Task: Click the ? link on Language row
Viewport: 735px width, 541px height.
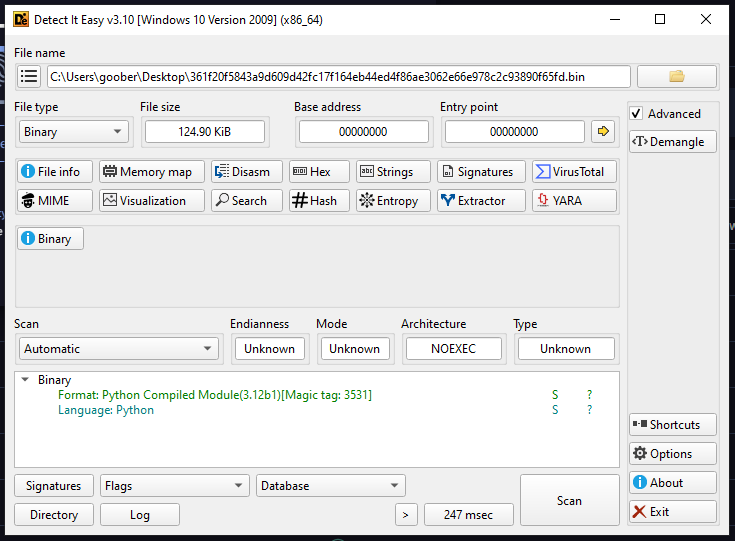Action: tap(590, 410)
